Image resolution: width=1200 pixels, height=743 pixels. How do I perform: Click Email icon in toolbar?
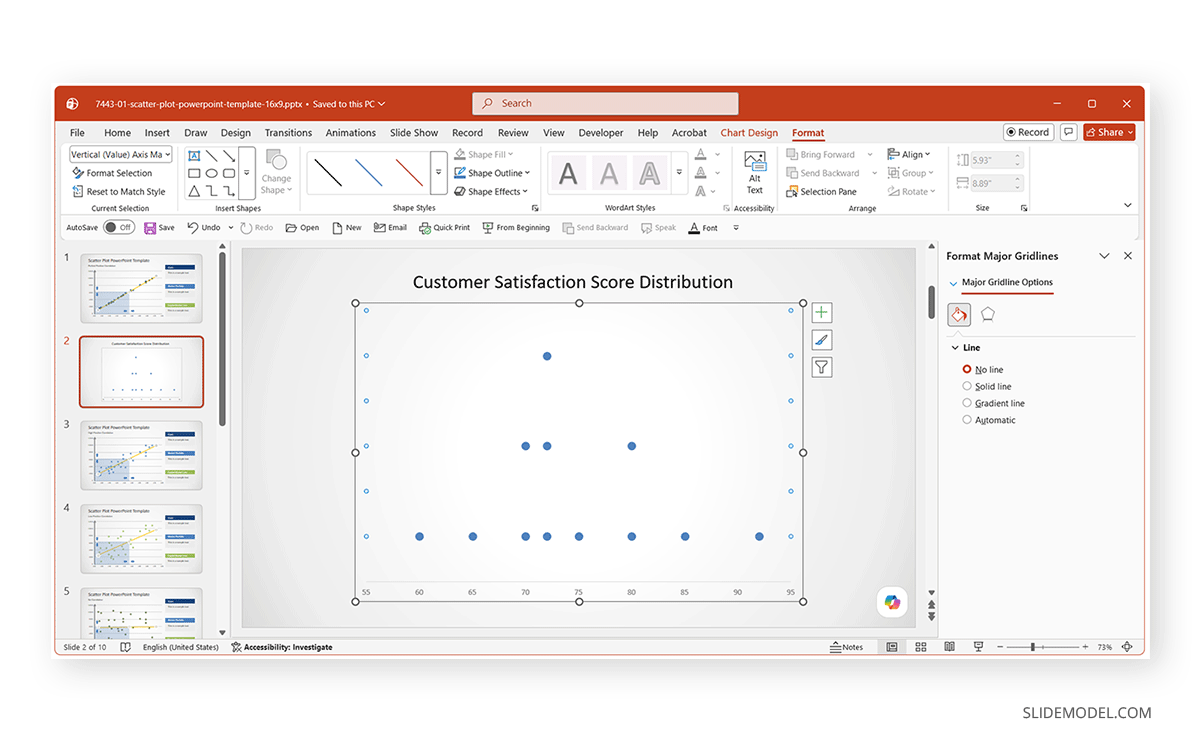(390, 228)
